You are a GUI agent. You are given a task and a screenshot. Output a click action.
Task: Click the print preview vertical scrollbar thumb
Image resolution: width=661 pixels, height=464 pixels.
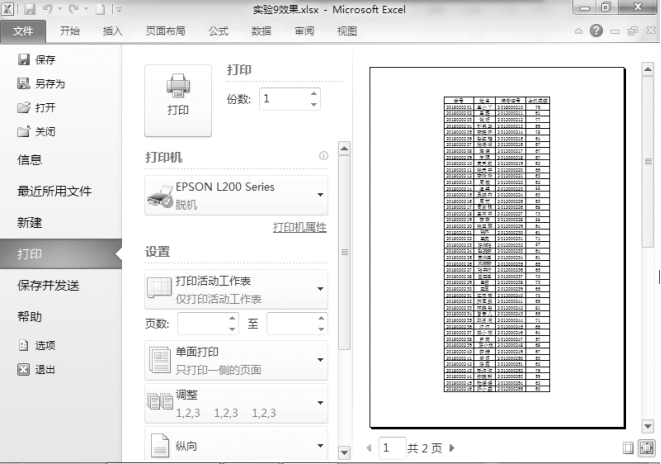point(648,161)
